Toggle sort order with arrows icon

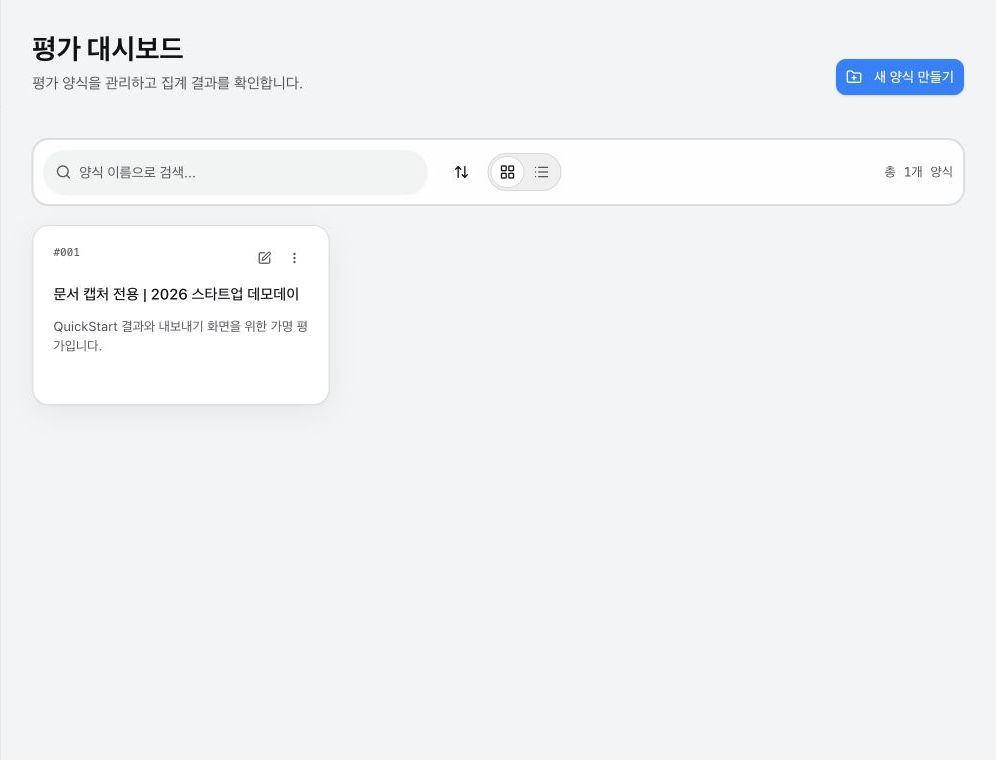click(462, 172)
